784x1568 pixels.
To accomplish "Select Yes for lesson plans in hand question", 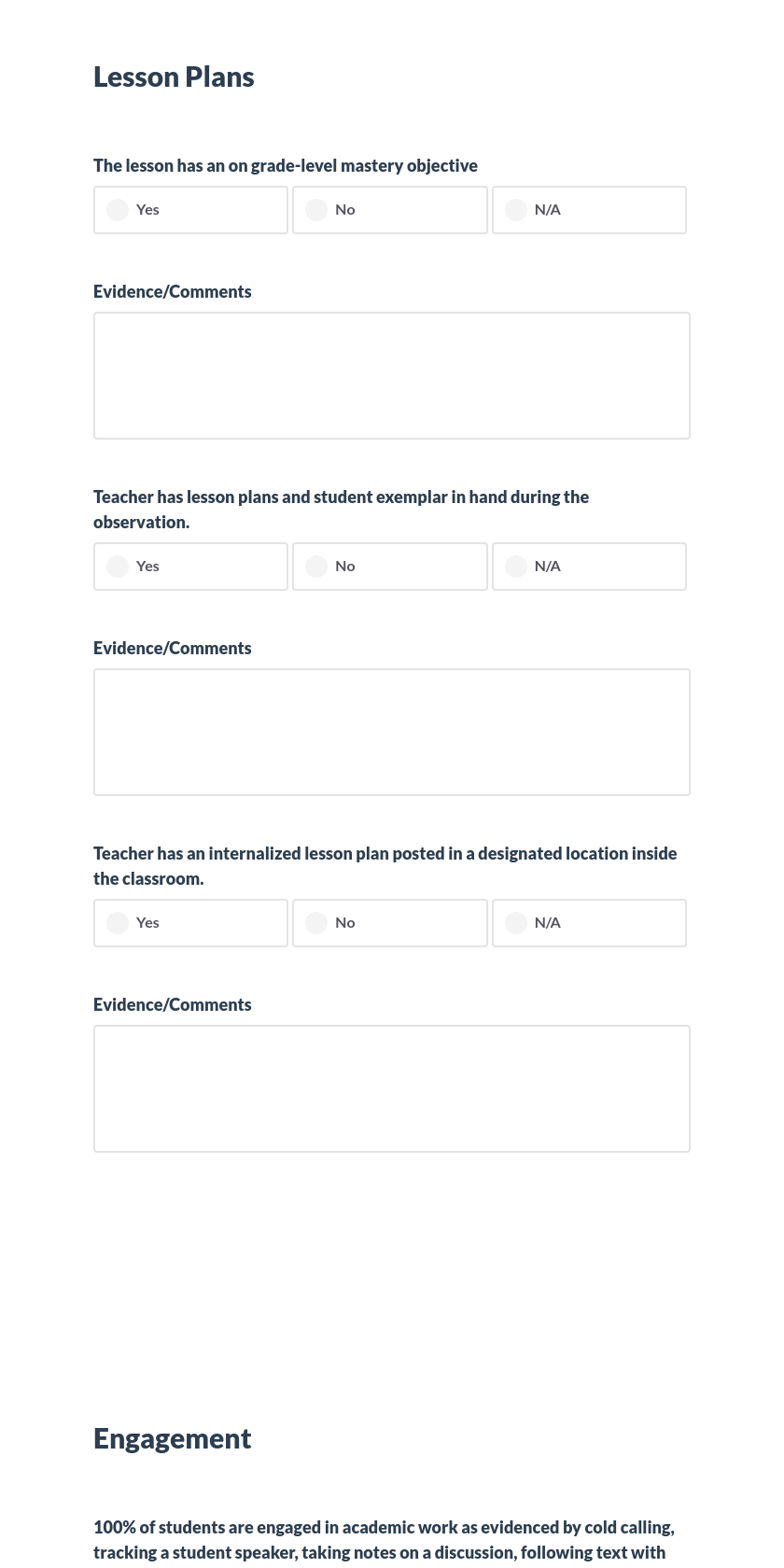I will click(118, 567).
